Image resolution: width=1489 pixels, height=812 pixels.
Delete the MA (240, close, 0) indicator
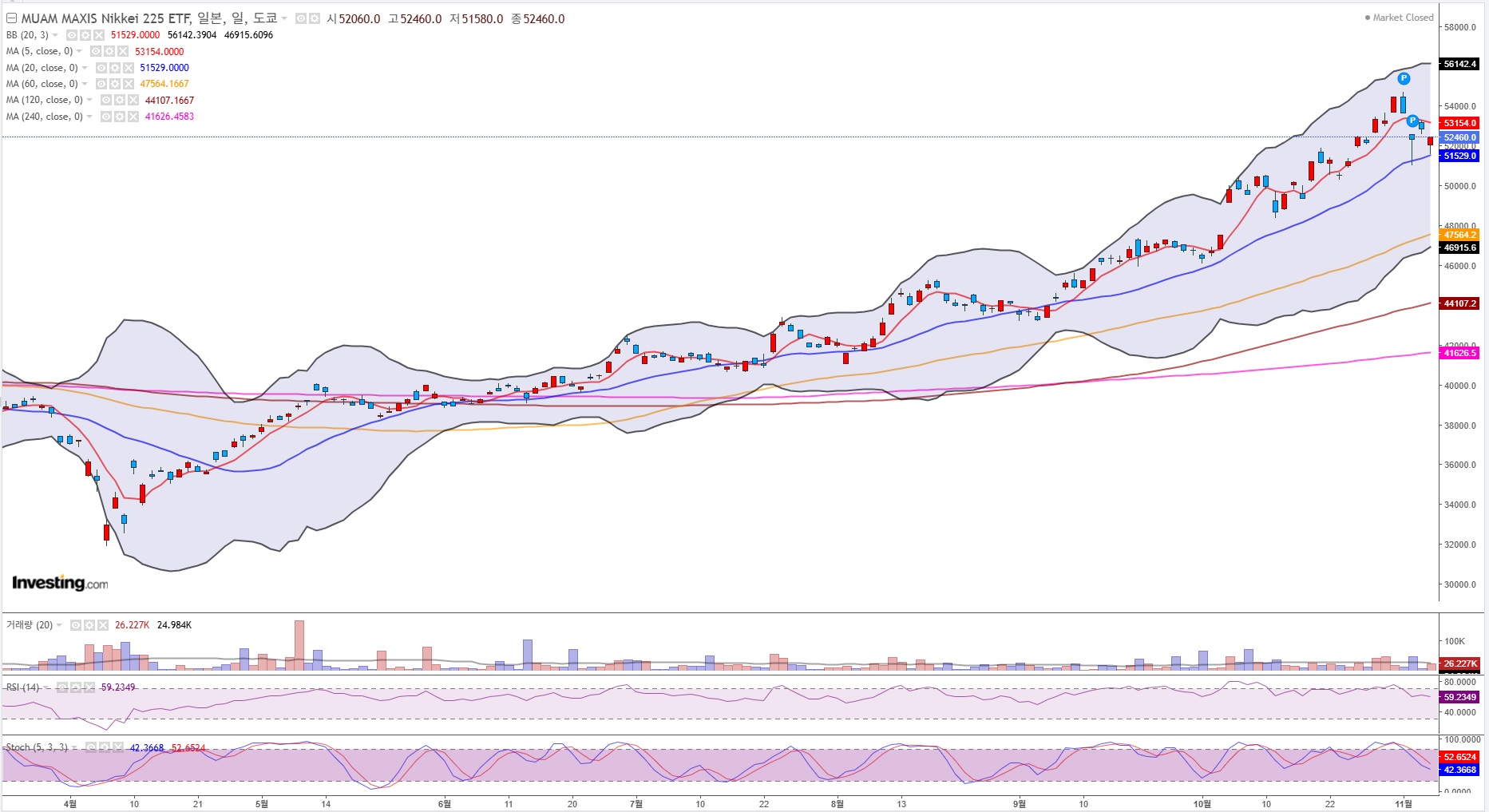[133, 117]
